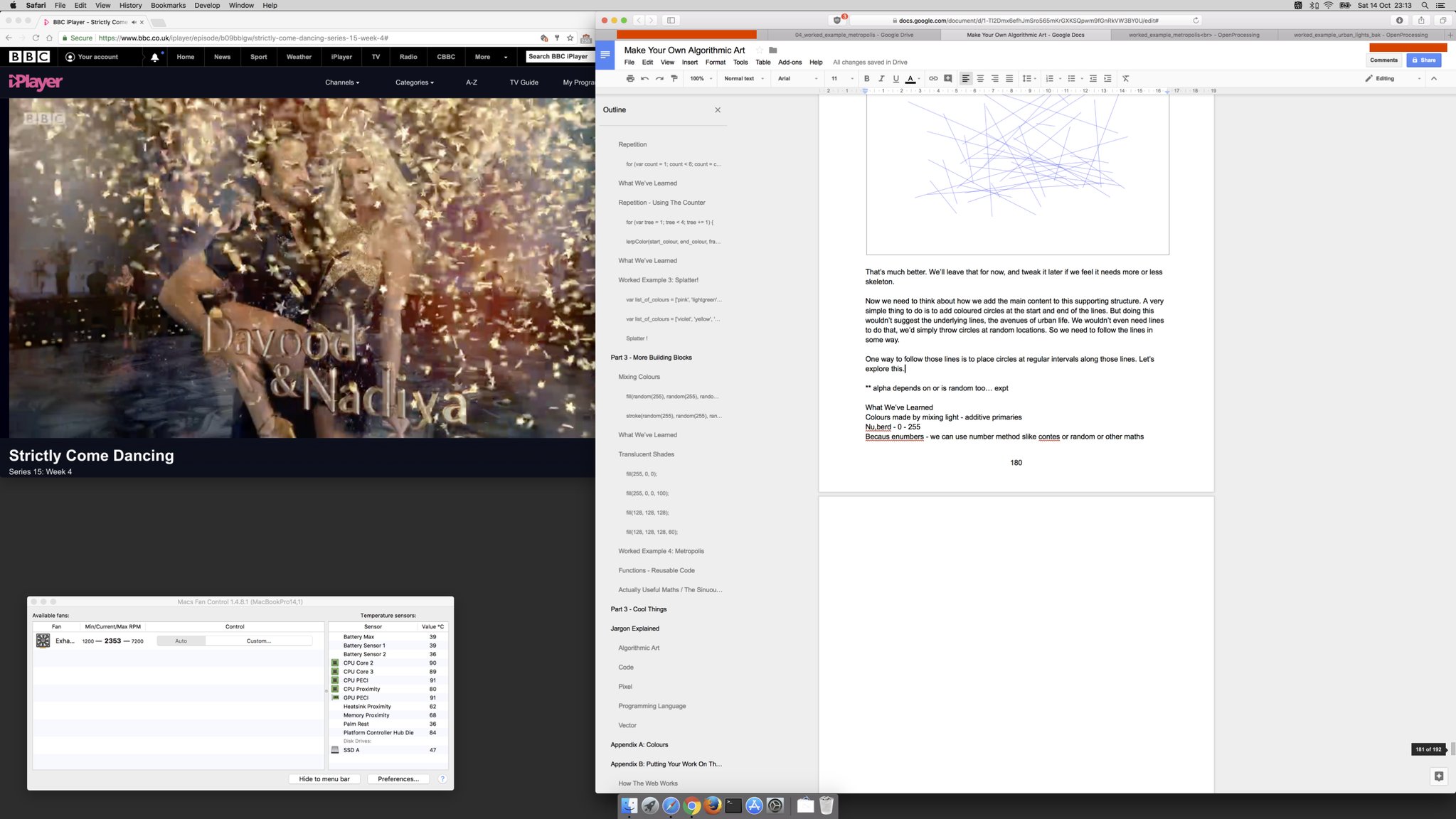Open the Add-ons menu
Screen dimensions: 1456x819
(x=790, y=62)
